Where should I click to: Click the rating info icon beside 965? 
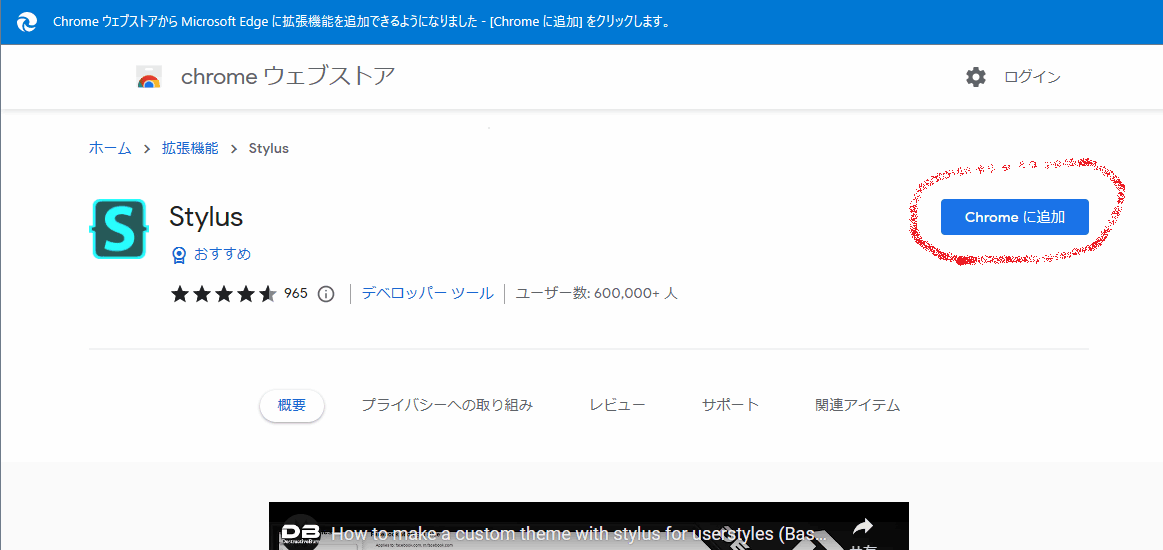click(x=326, y=294)
